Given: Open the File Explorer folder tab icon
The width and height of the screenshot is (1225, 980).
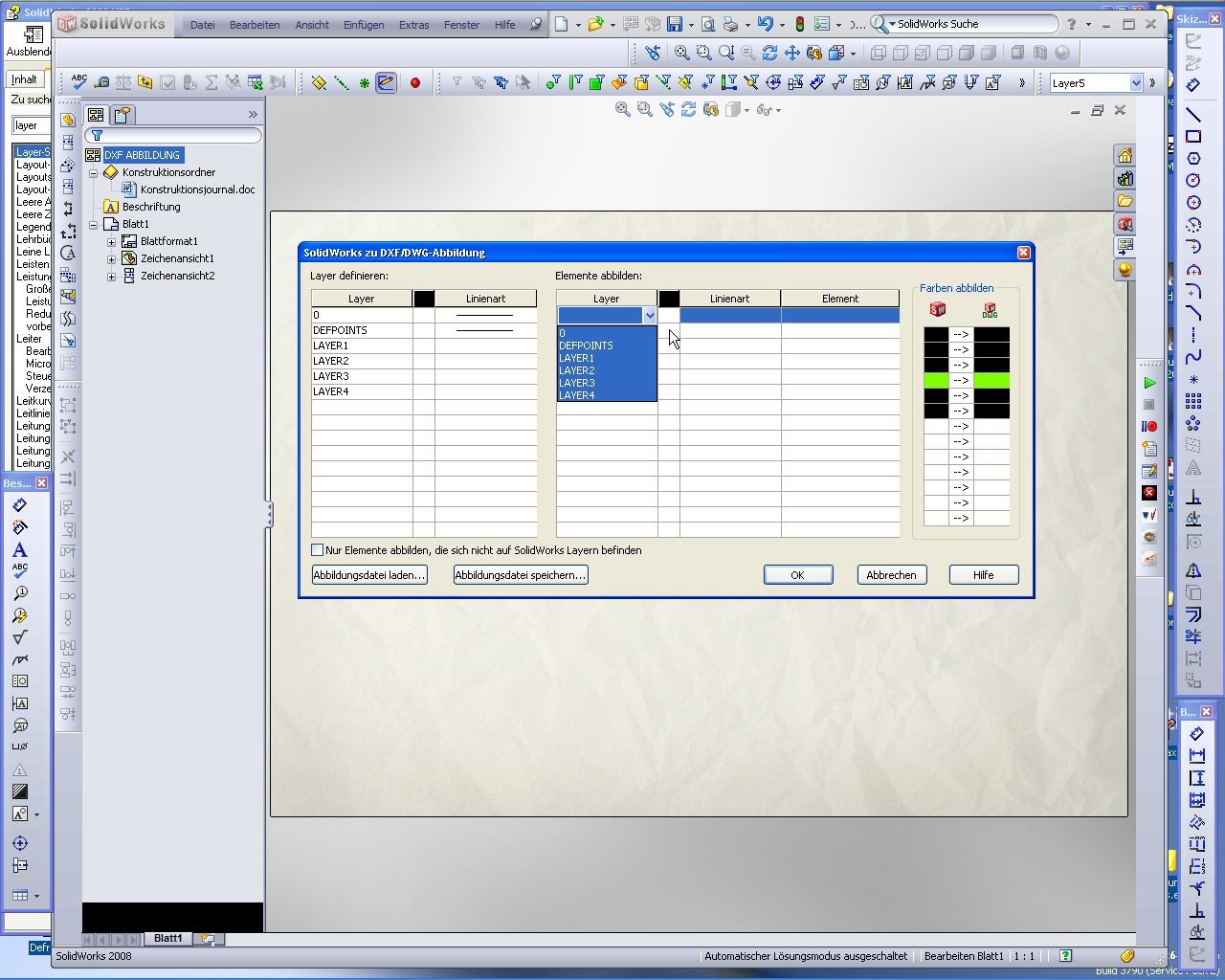Looking at the screenshot, I should point(1125,201).
